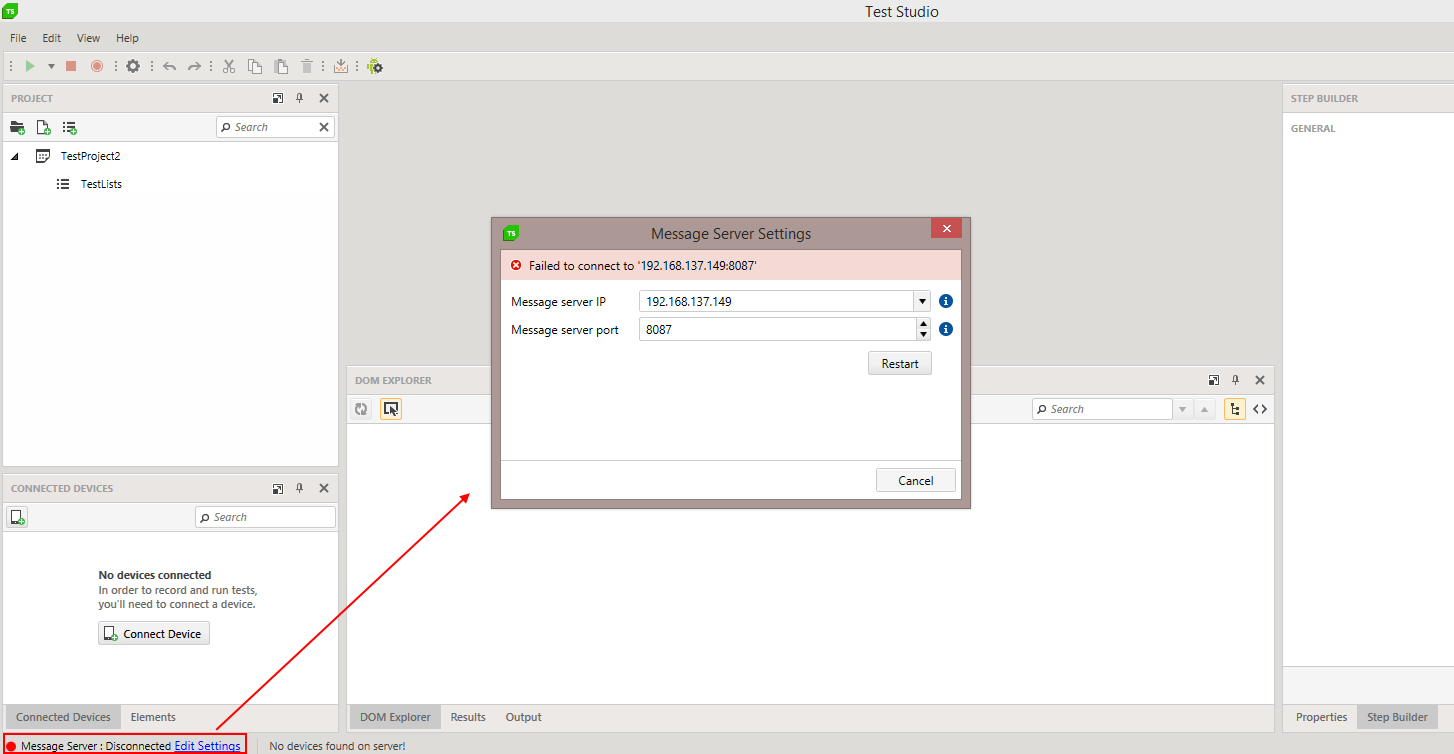Float the Connected Devices panel
Screen dimensions: 1454x754
[278, 488]
